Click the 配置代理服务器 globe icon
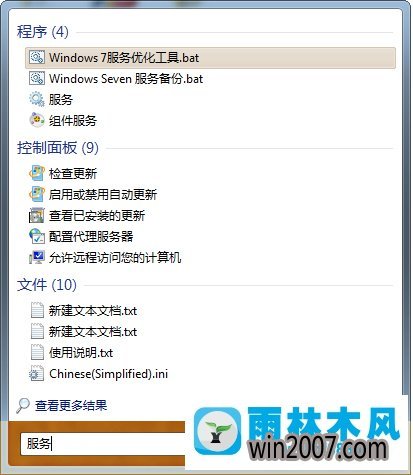413x475 pixels. [36, 236]
